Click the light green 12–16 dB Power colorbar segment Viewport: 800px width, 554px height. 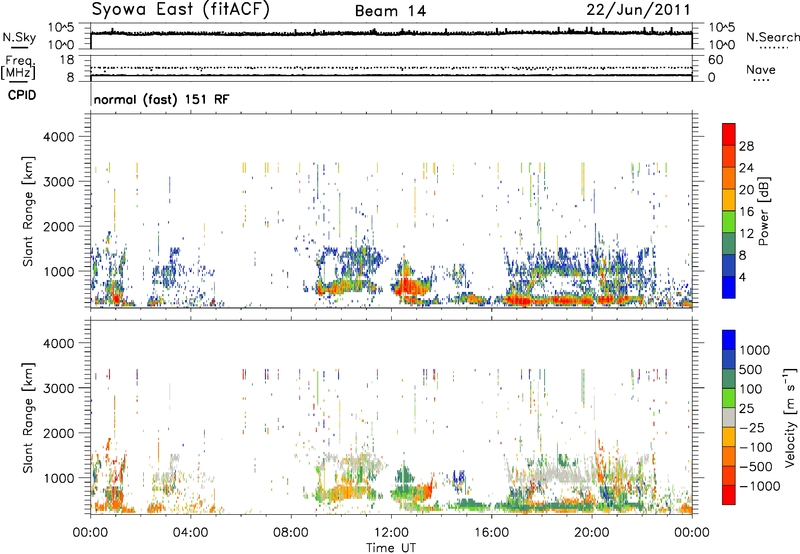[729, 222]
